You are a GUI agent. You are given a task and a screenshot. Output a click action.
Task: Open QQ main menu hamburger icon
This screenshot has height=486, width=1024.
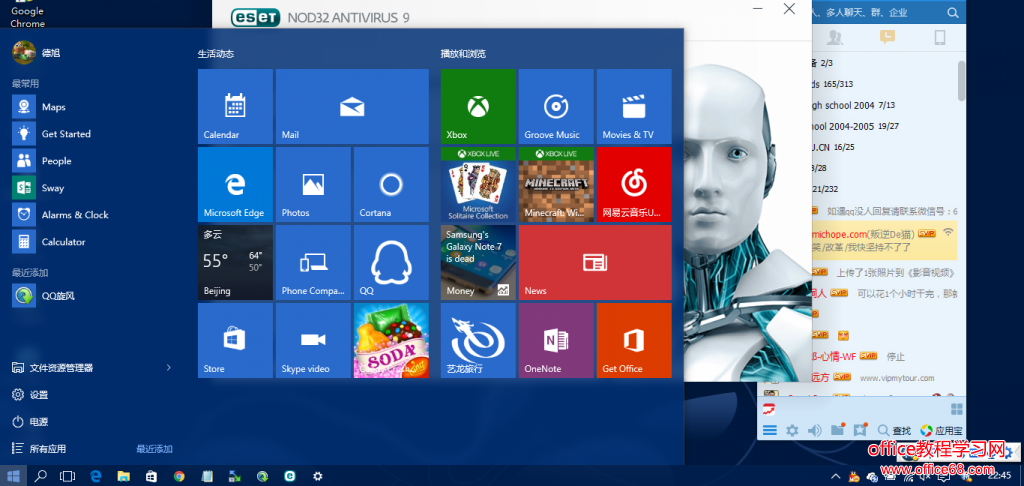(770, 430)
